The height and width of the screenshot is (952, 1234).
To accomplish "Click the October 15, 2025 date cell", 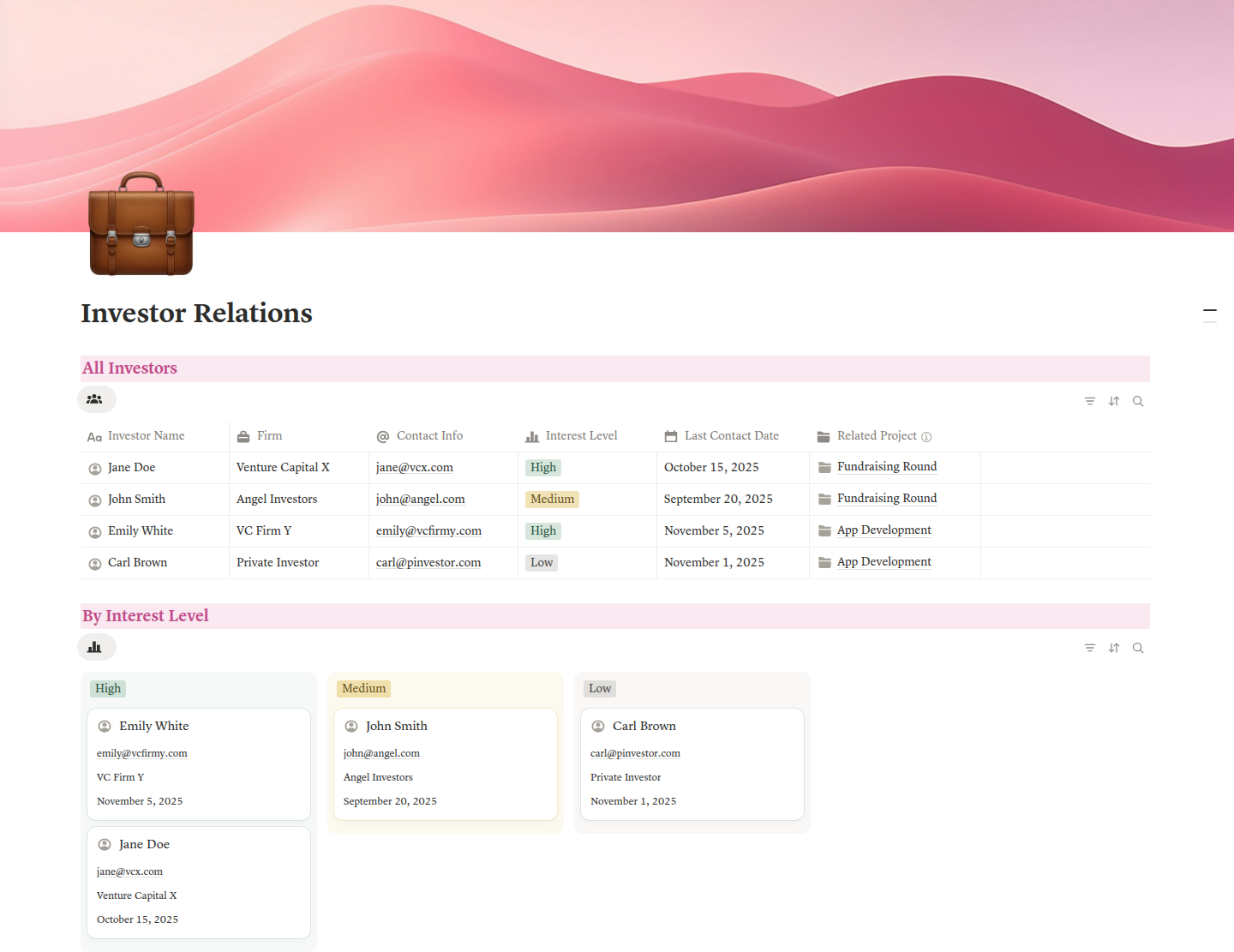I will [x=734, y=468].
